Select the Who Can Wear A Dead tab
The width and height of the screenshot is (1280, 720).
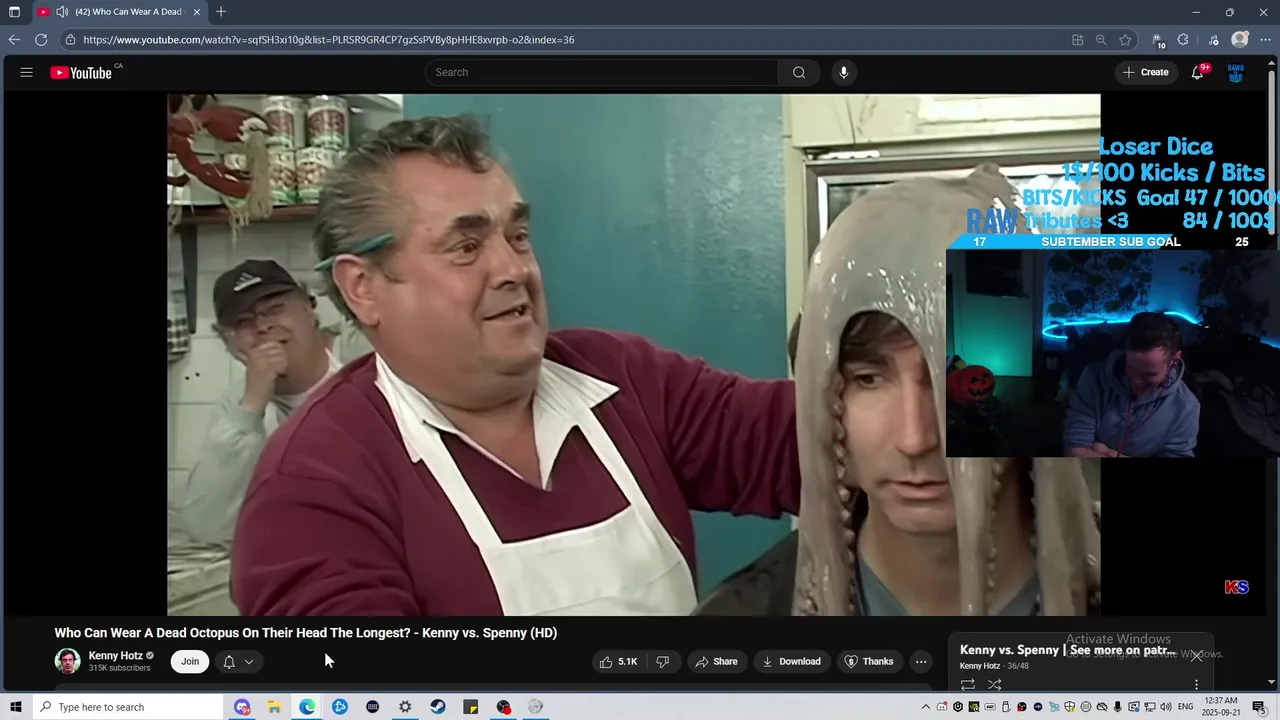118,12
